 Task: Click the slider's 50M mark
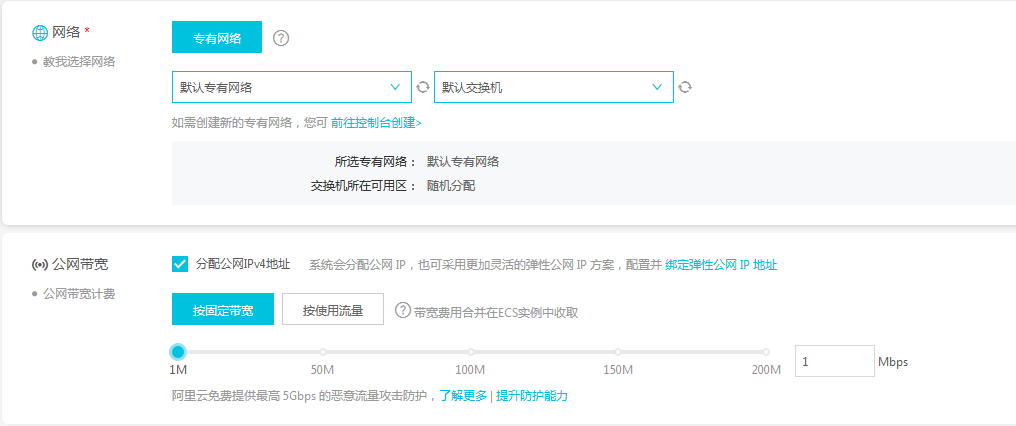click(324, 352)
